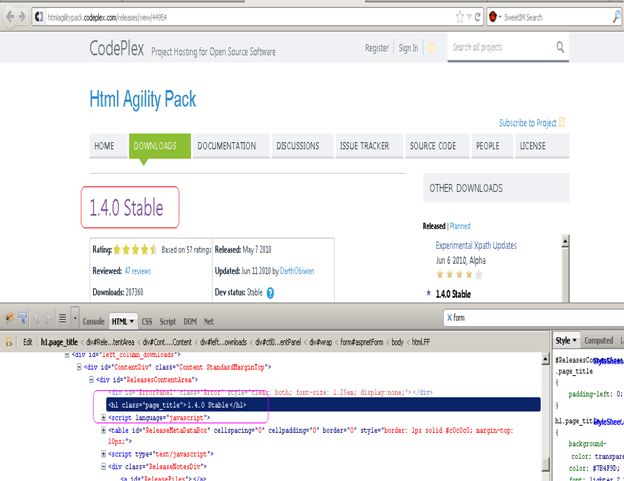Reload the page with the refresh icon
This screenshot has width=624, height=481.
(x=478, y=17)
